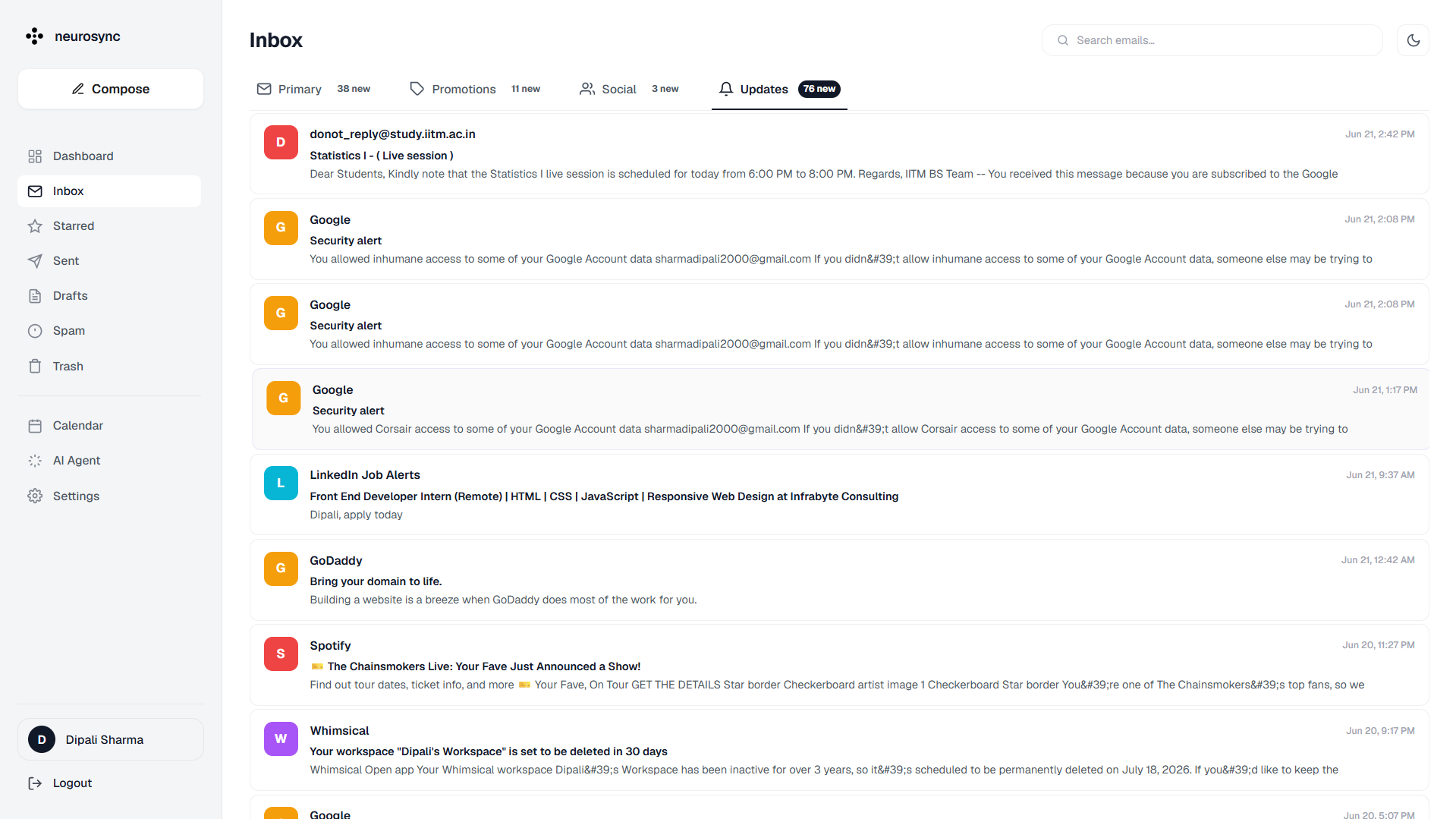Viewport: 1456px width, 819px height.
Task: Click the W avatar for Whimsical
Action: 281,739
